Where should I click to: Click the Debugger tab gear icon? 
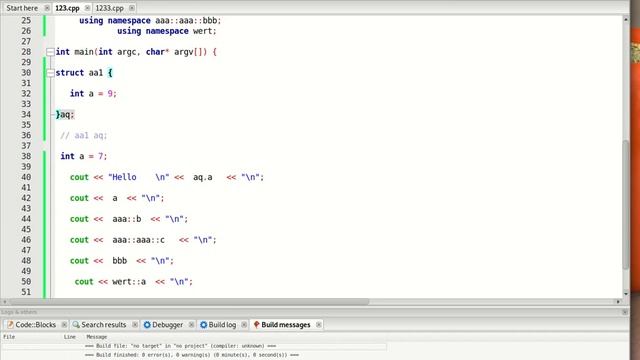147,324
